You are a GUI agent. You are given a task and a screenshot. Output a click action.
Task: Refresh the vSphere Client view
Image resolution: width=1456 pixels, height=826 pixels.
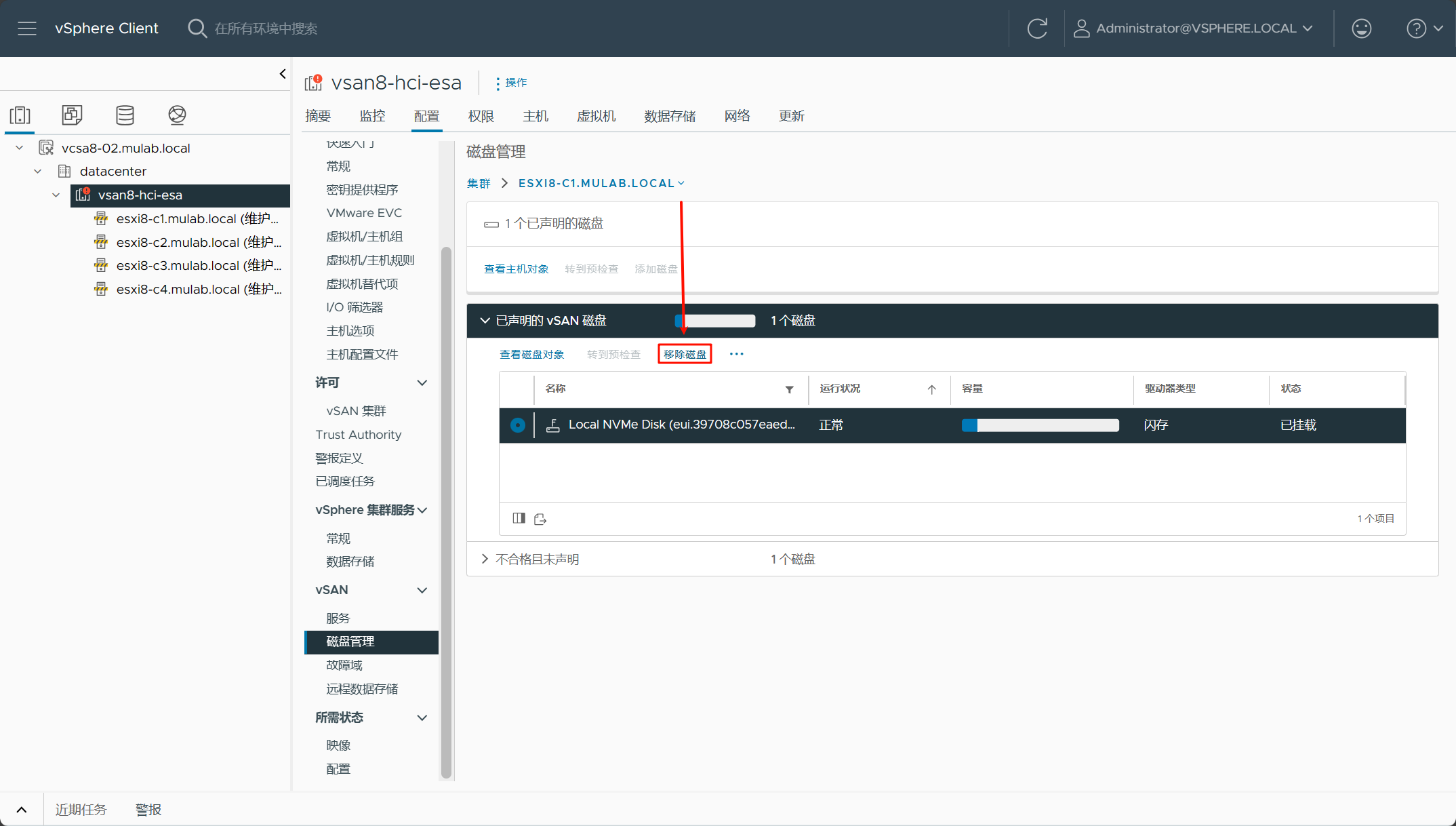[1037, 28]
